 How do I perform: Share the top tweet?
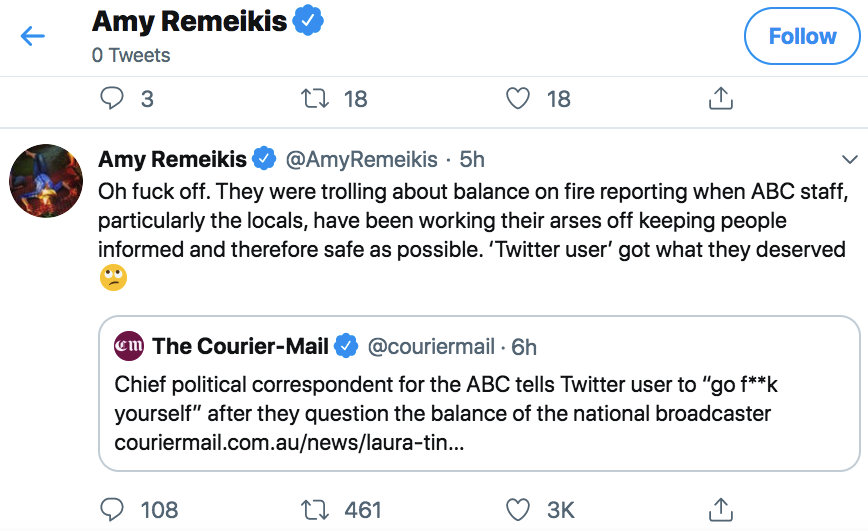720,98
